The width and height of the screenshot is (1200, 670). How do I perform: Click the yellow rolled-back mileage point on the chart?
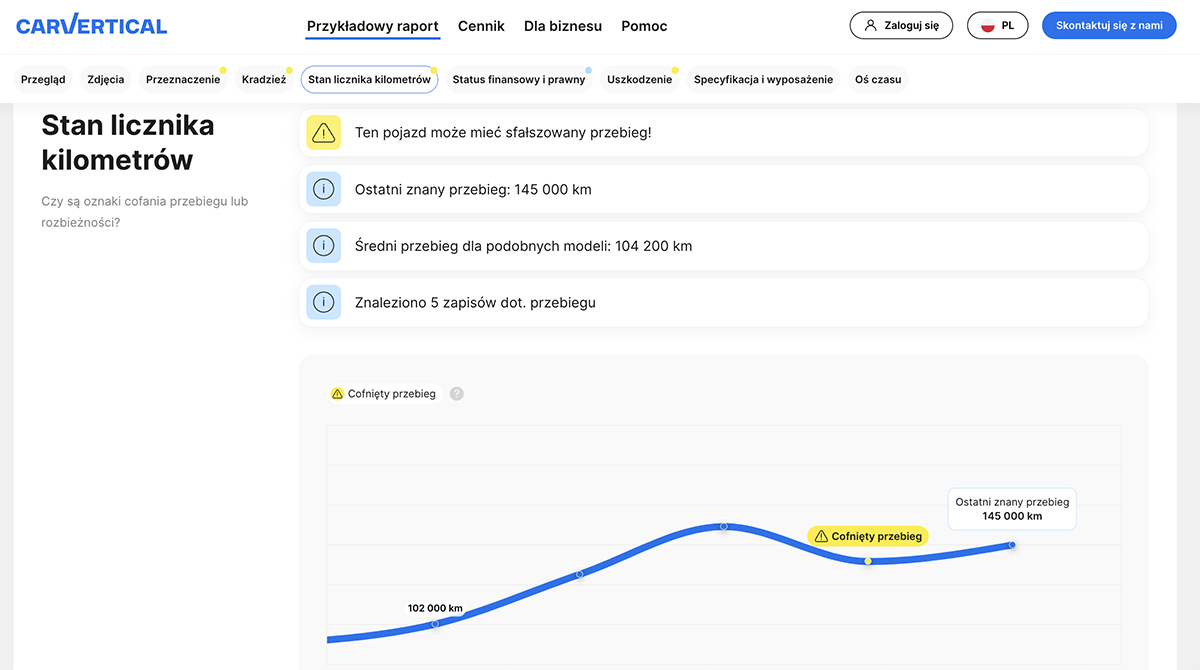(x=868, y=561)
